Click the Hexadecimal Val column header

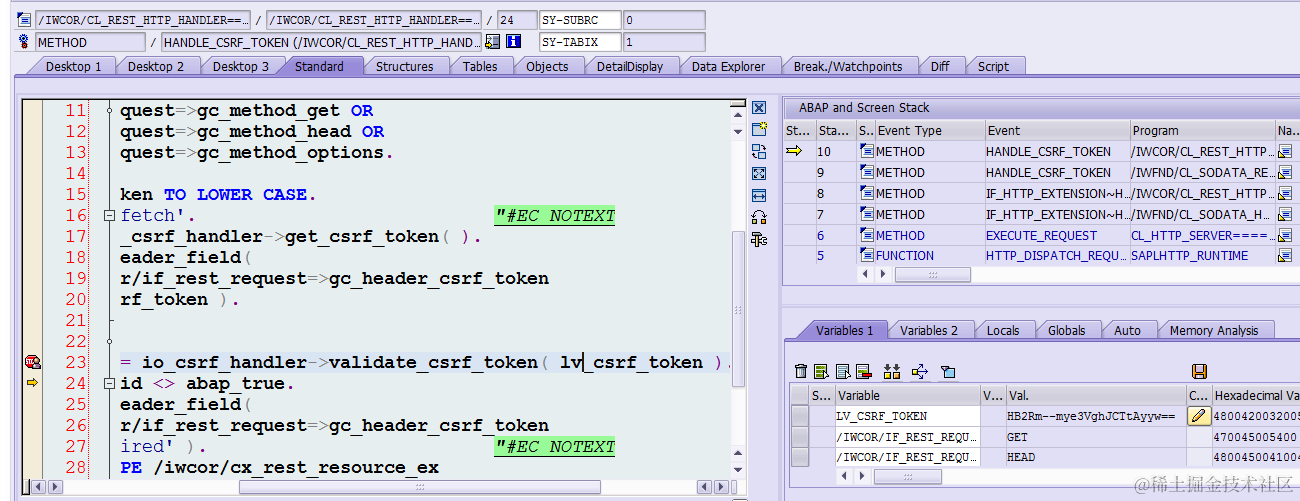pyautogui.click(x=1254, y=395)
